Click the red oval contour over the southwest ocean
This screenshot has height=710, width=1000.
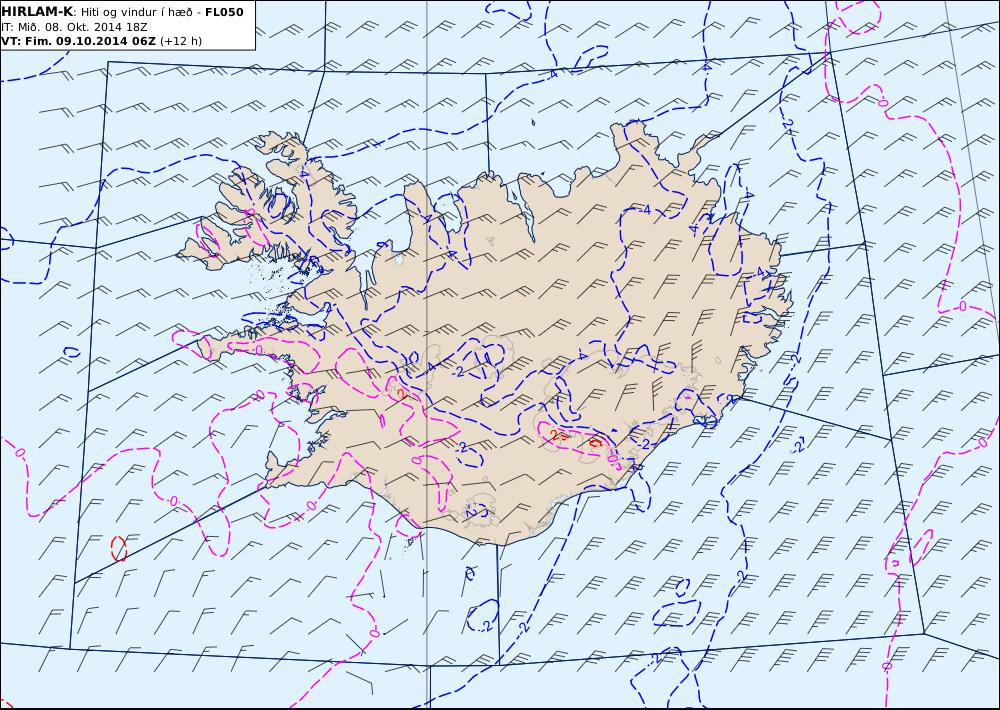point(119,548)
